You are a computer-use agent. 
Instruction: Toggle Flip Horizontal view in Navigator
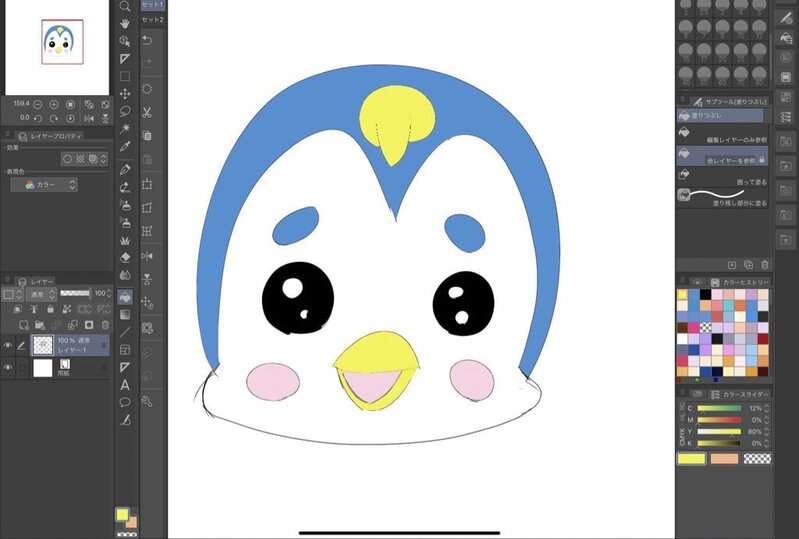coord(89,118)
